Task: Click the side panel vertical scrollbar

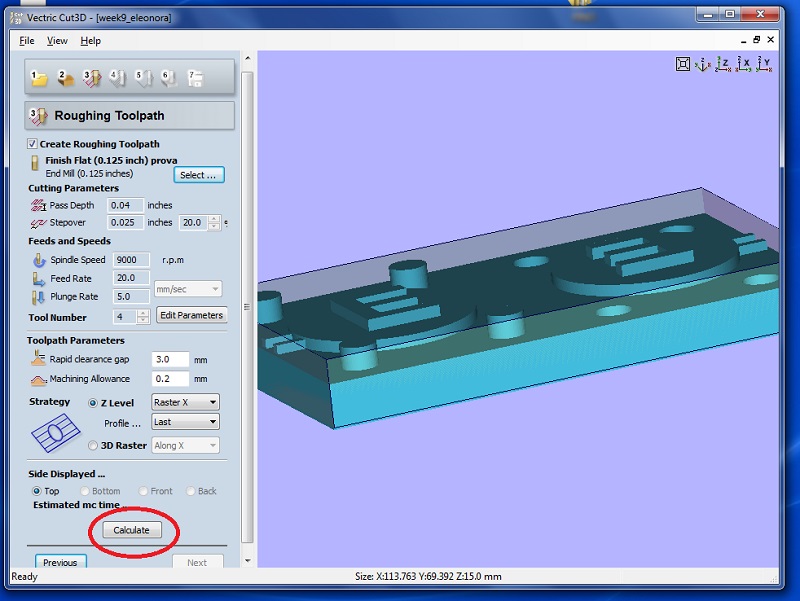Action: [247, 306]
